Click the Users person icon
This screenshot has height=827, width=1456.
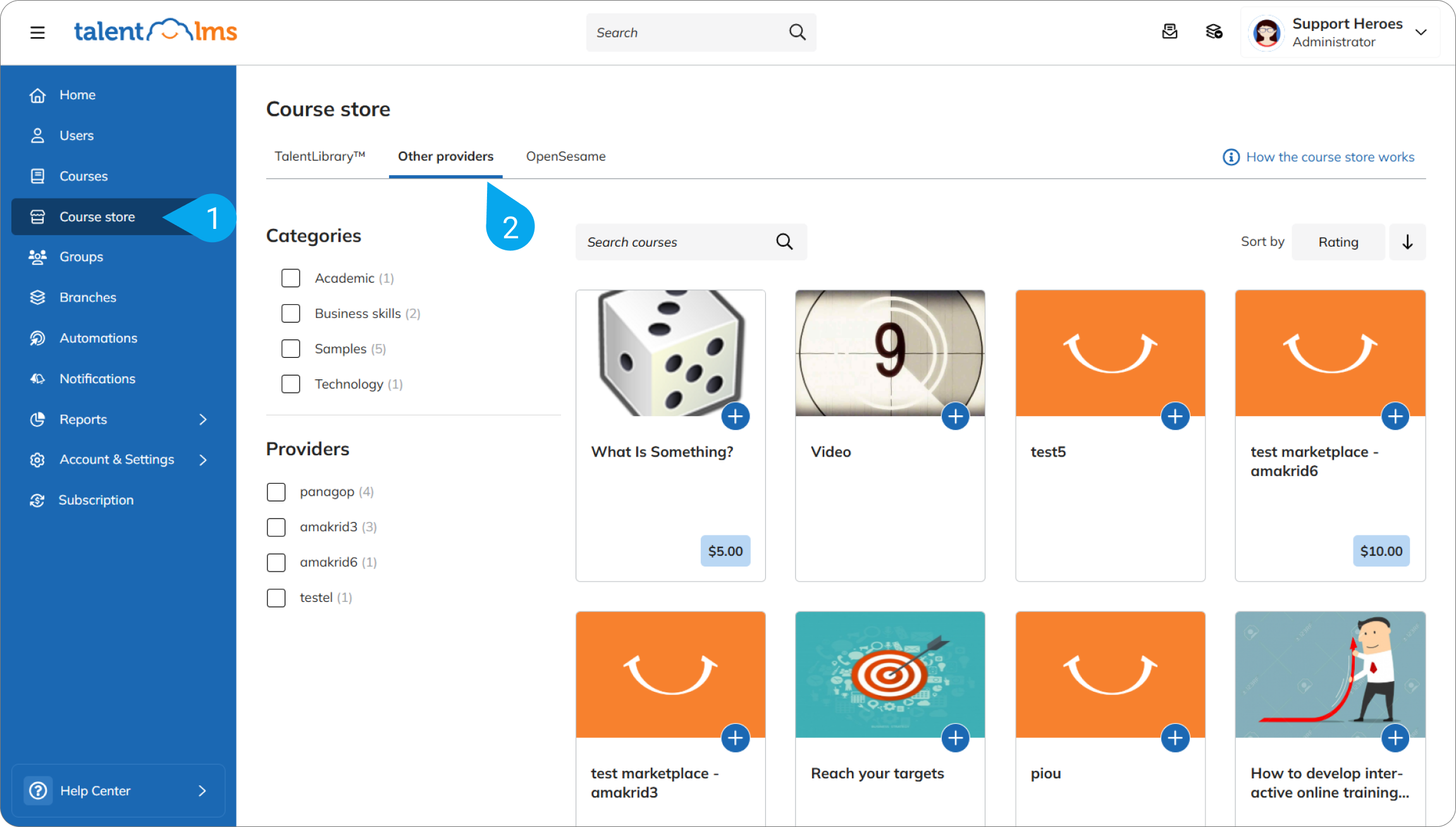point(37,135)
